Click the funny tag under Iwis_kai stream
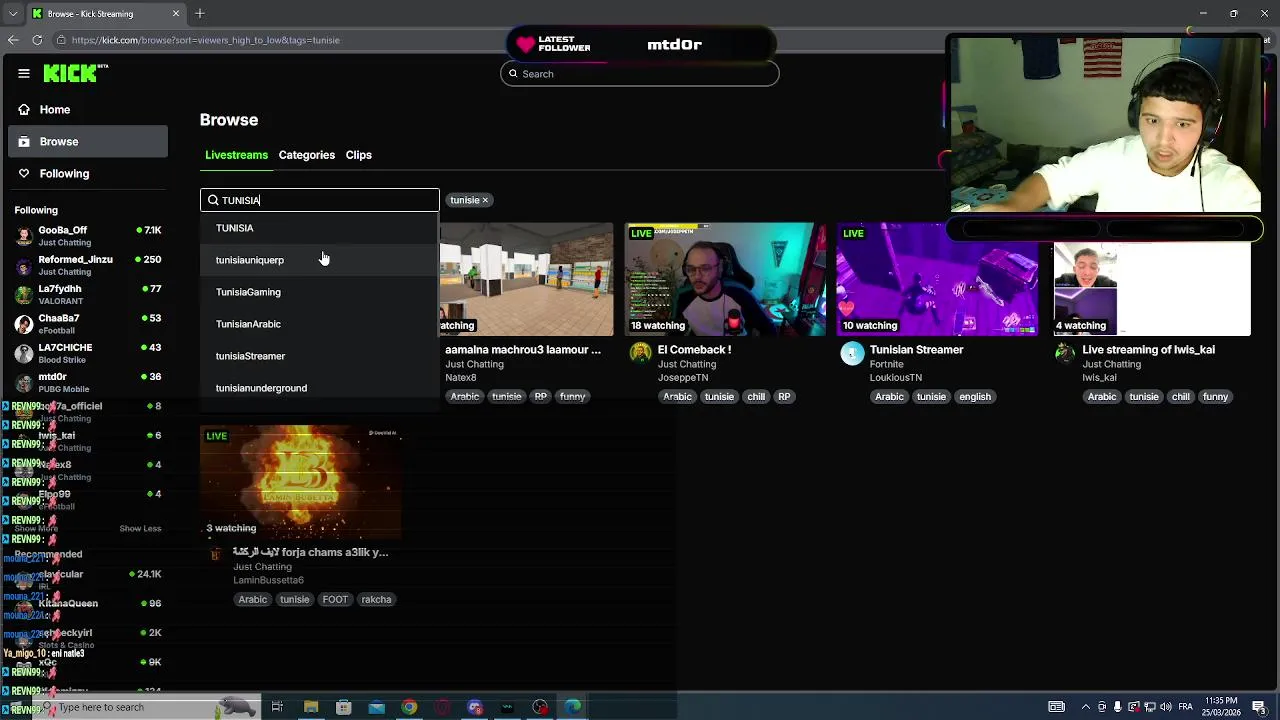Screen dimensions: 1280x720 pyautogui.click(x=1215, y=397)
